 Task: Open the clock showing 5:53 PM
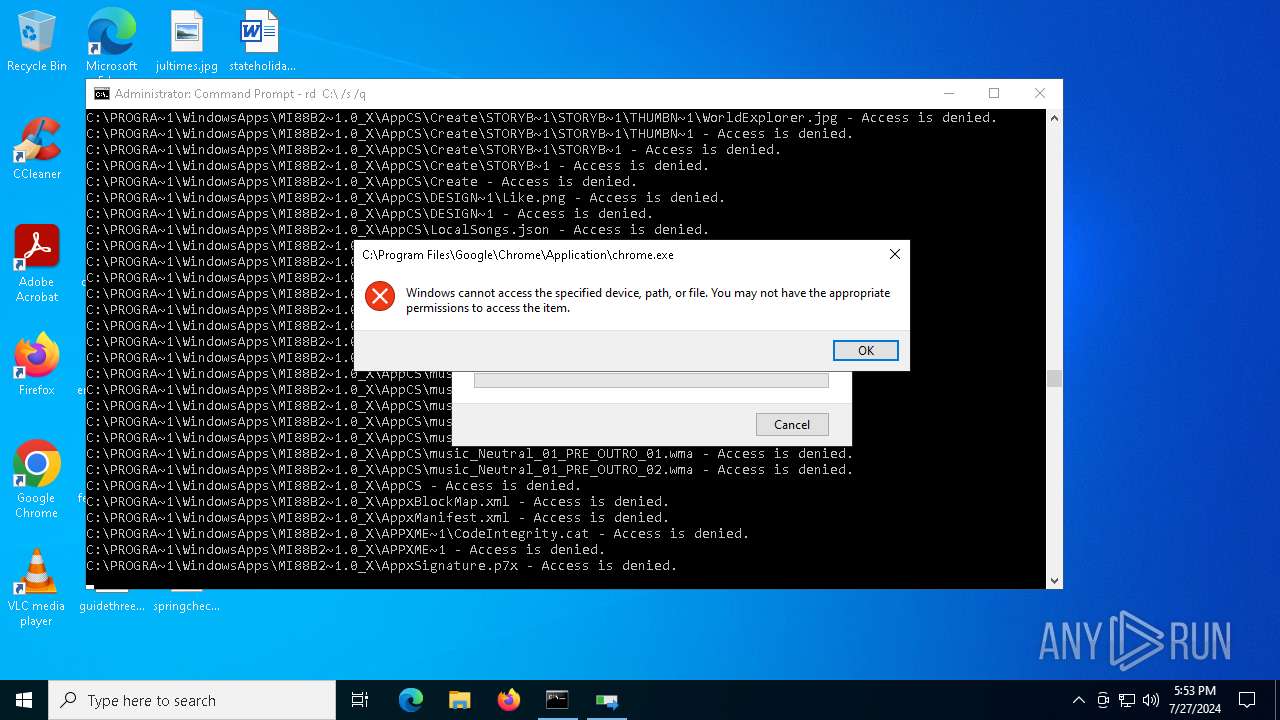coord(1195,700)
